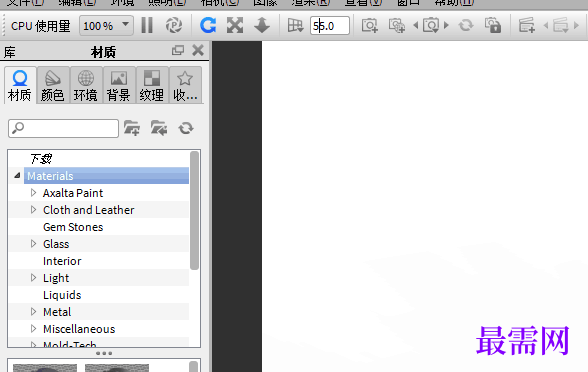Click the import folder icon

coord(159,128)
